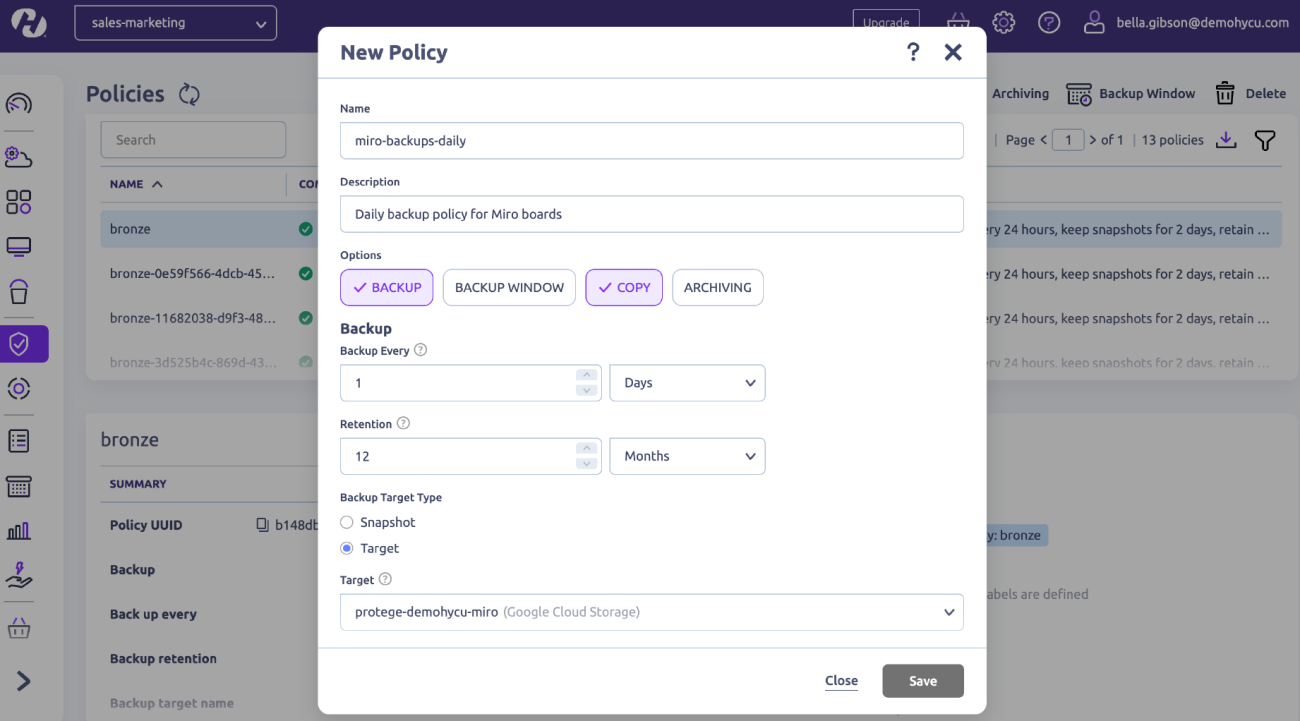
Task: Open the Days unit dropdown
Action: (687, 383)
